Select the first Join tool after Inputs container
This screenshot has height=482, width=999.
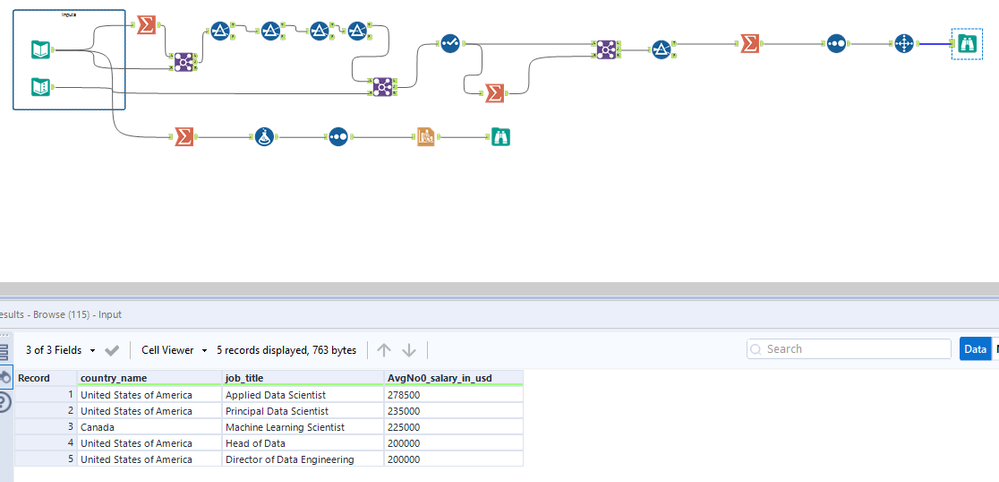185,62
